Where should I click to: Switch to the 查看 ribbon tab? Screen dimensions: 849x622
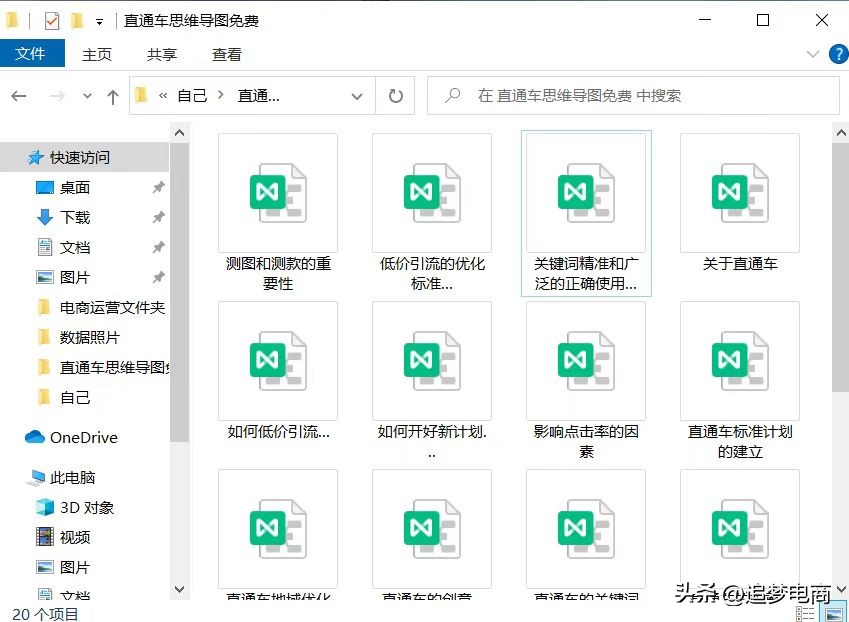(225, 54)
